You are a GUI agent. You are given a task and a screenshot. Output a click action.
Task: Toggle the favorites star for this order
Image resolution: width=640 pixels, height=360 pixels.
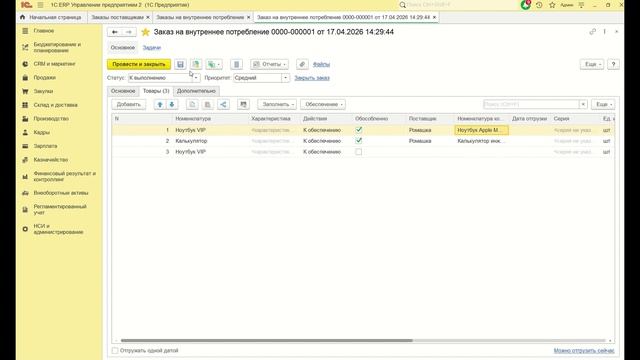145,32
